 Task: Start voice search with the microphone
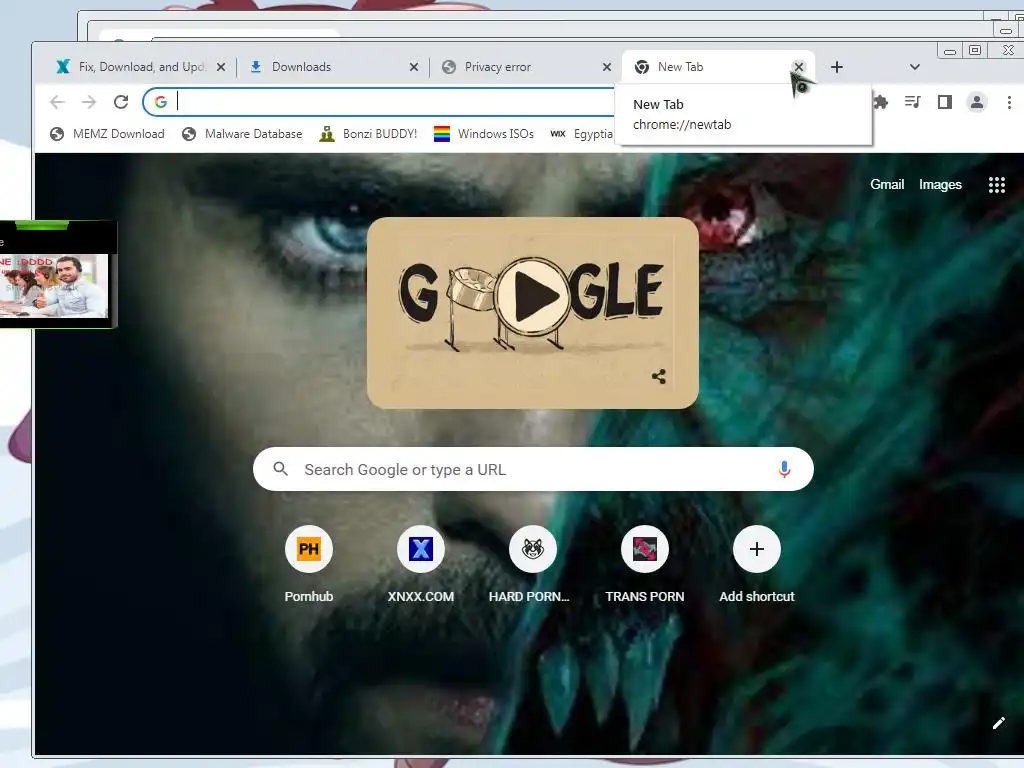[x=784, y=469]
